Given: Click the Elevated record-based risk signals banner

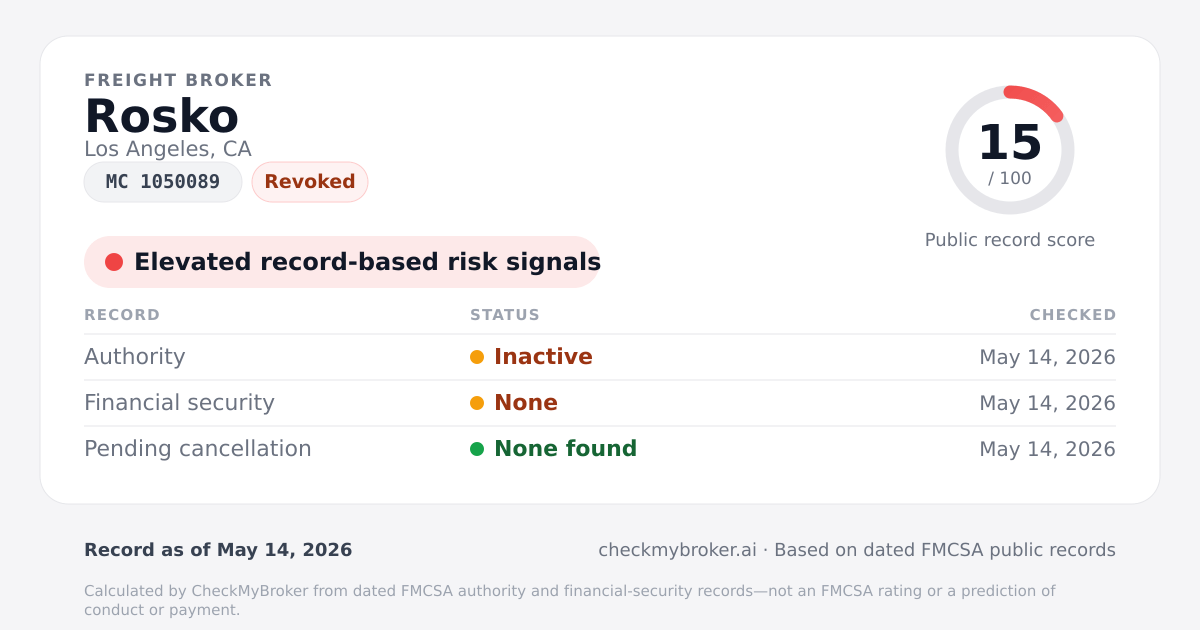Looking at the screenshot, I should tap(342, 262).
